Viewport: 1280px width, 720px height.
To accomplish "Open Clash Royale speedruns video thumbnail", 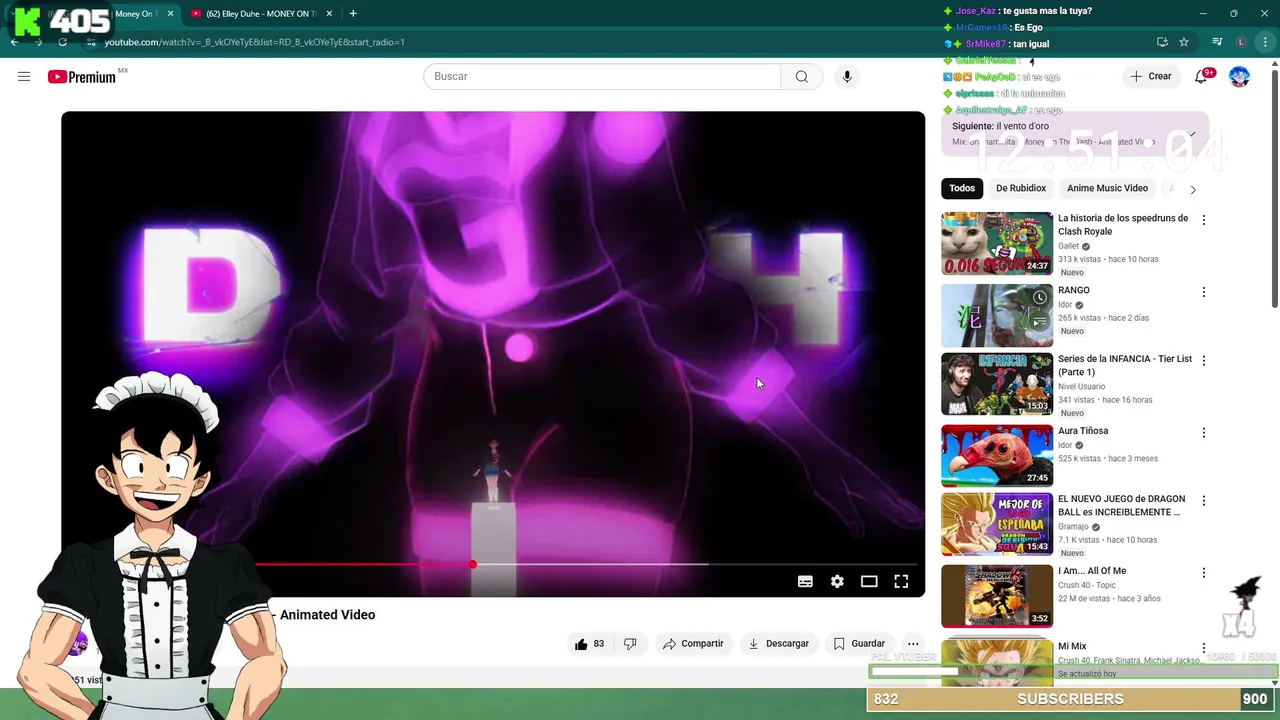I will pos(997,243).
